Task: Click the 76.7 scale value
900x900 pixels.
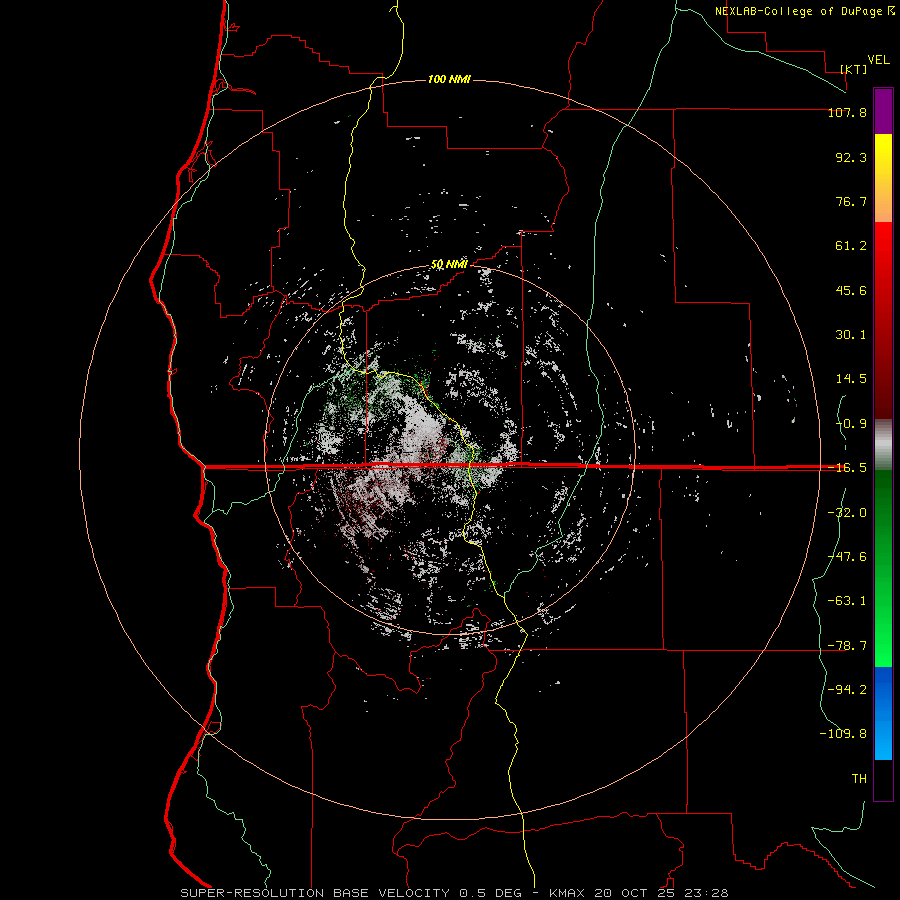Action: (x=851, y=201)
